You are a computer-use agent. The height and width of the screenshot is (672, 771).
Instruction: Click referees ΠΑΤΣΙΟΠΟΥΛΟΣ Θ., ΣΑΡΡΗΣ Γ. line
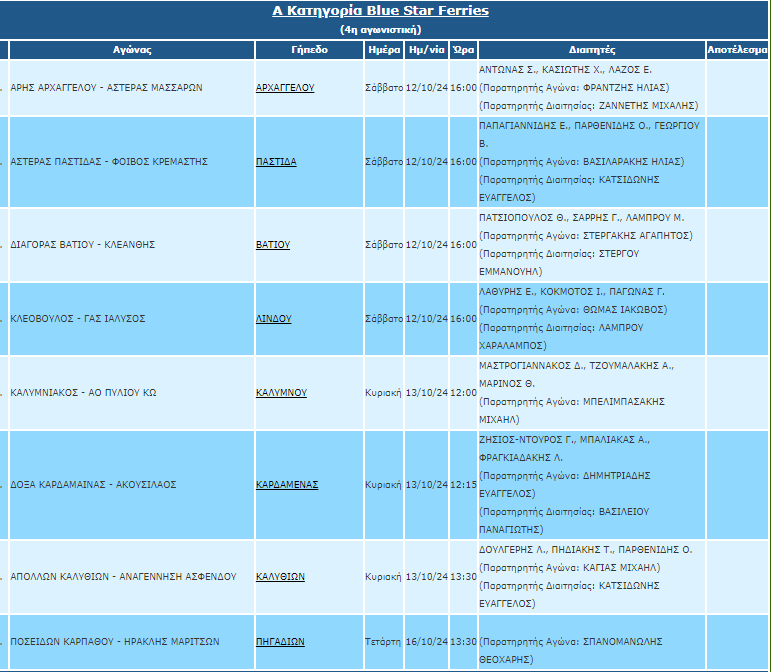(582, 218)
